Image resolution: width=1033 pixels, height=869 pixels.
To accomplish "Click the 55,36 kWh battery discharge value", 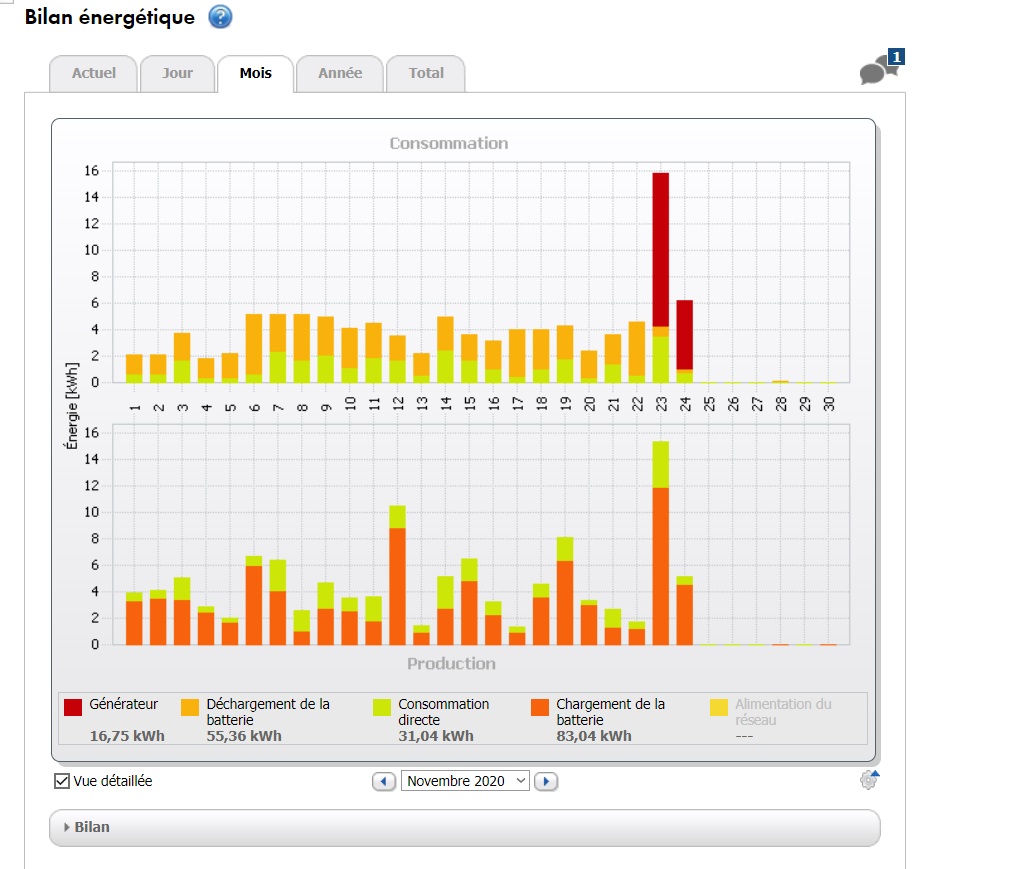I will [244, 736].
